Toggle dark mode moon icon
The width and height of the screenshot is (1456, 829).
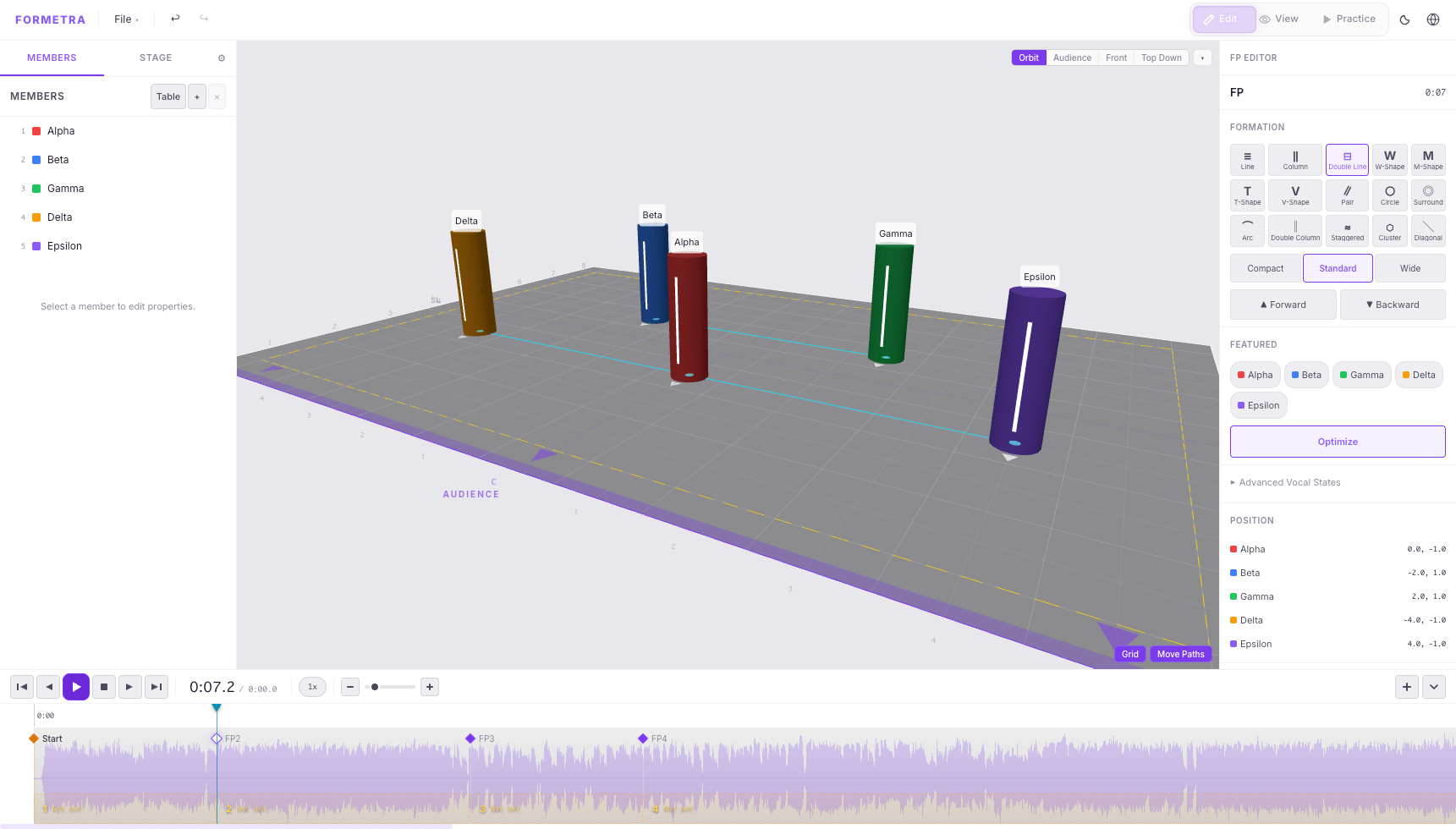pos(1404,19)
